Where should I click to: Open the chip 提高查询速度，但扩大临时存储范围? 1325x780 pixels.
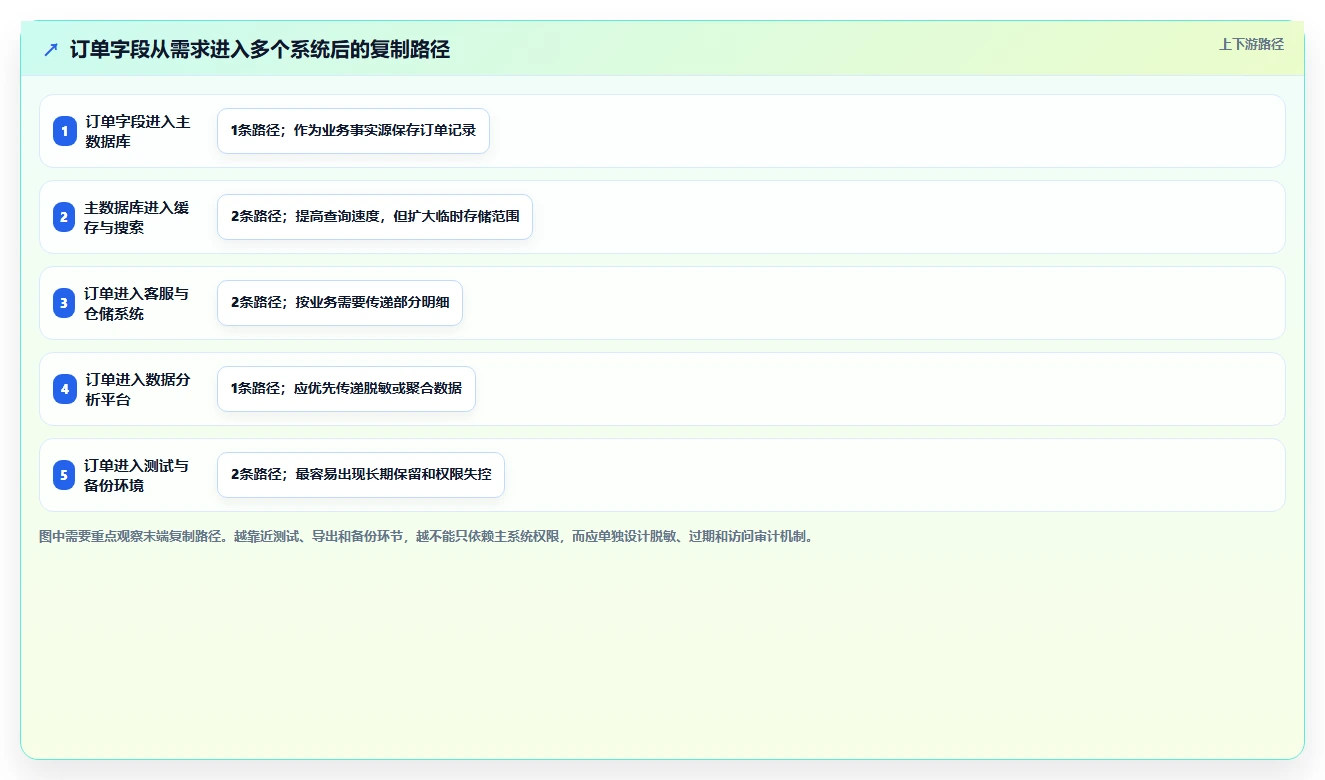pos(375,217)
